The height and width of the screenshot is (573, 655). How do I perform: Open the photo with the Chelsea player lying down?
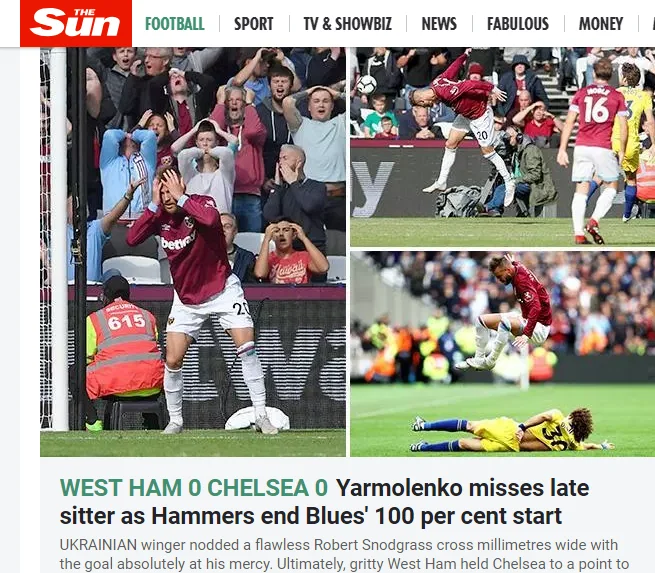coord(503,354)
